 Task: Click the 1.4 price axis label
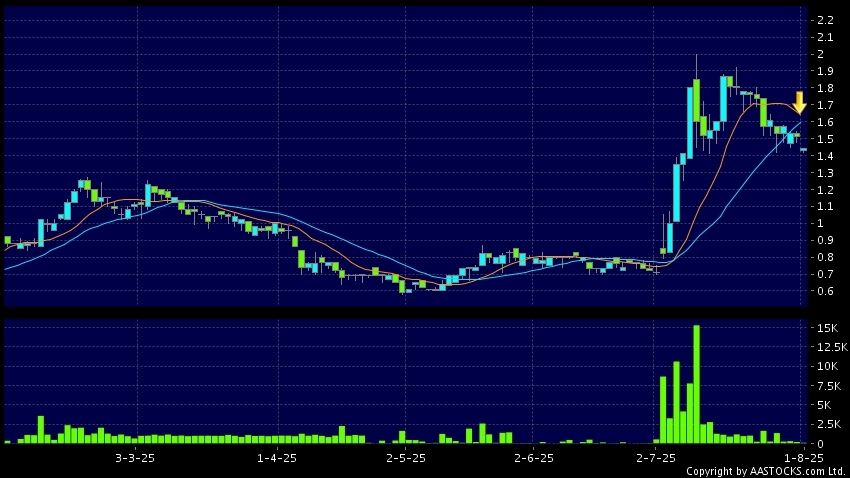click(825, 156)
